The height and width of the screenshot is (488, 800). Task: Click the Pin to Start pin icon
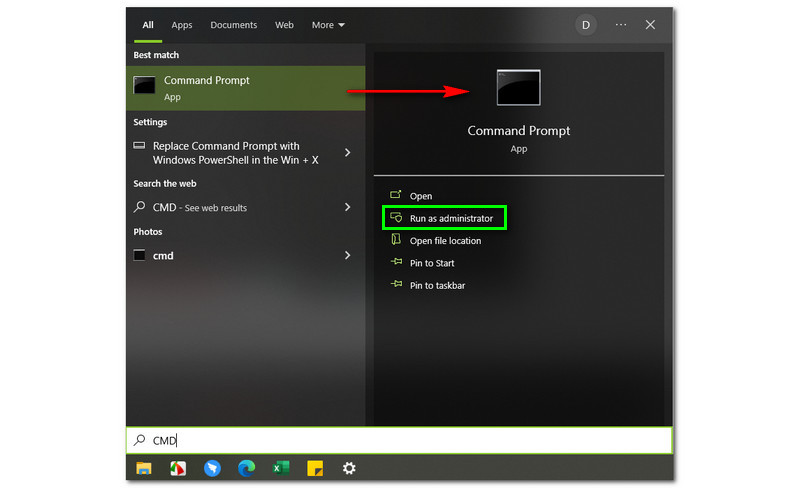pyautogui.click(x=396, y=263)
